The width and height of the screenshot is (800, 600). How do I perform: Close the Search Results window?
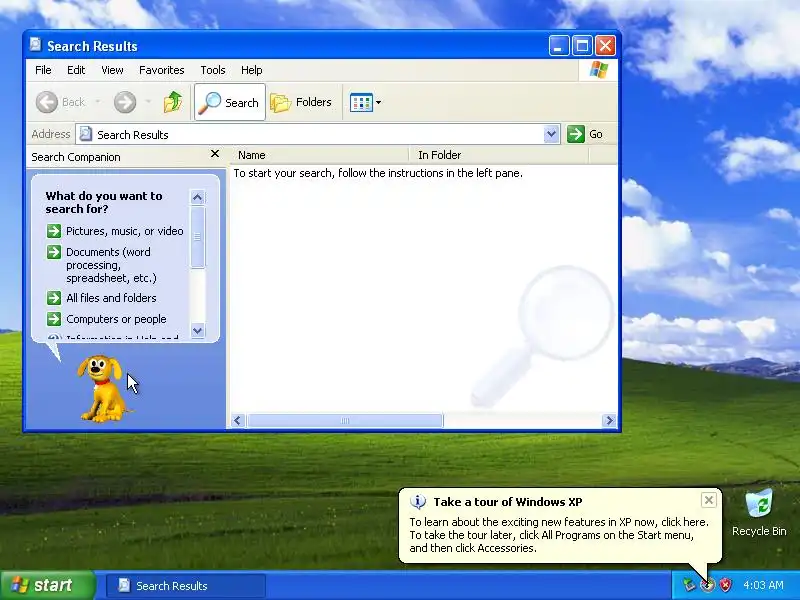click(606, 46)
